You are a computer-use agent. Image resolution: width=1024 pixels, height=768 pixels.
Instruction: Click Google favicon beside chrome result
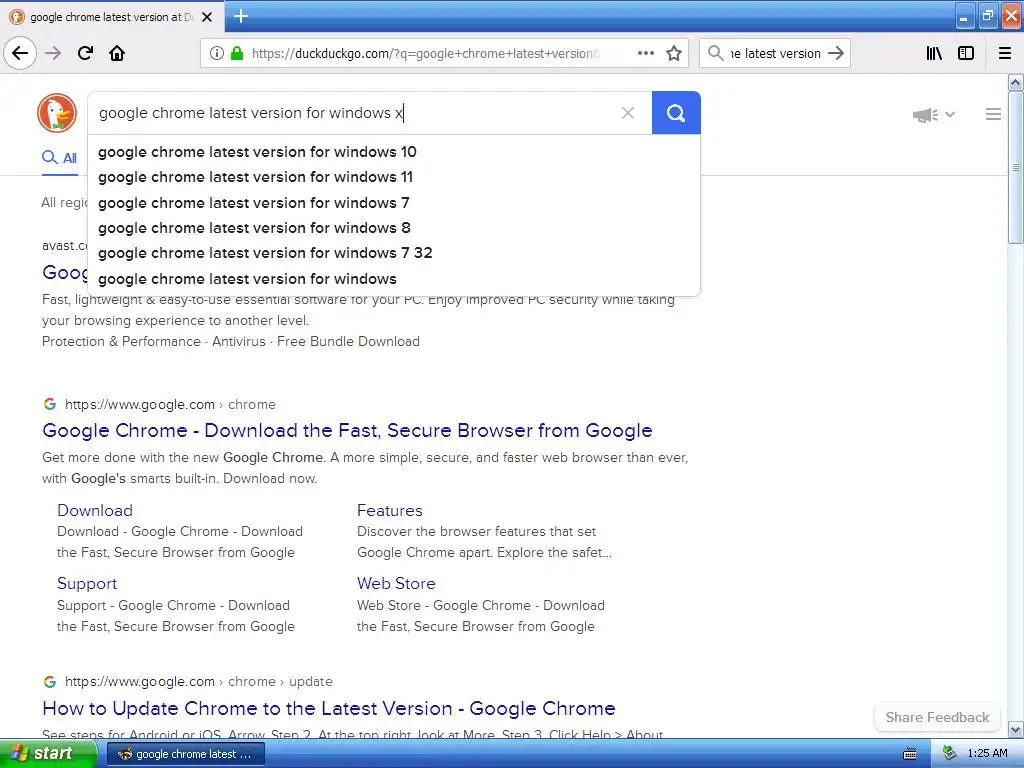tap(50, 404)
